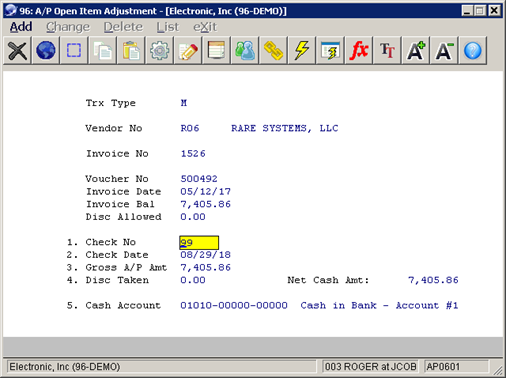The width and height of the screenshot is (506, 378).
Task: Click status bar user 003 ROGER at JCOB
Action: coord(370,367)
